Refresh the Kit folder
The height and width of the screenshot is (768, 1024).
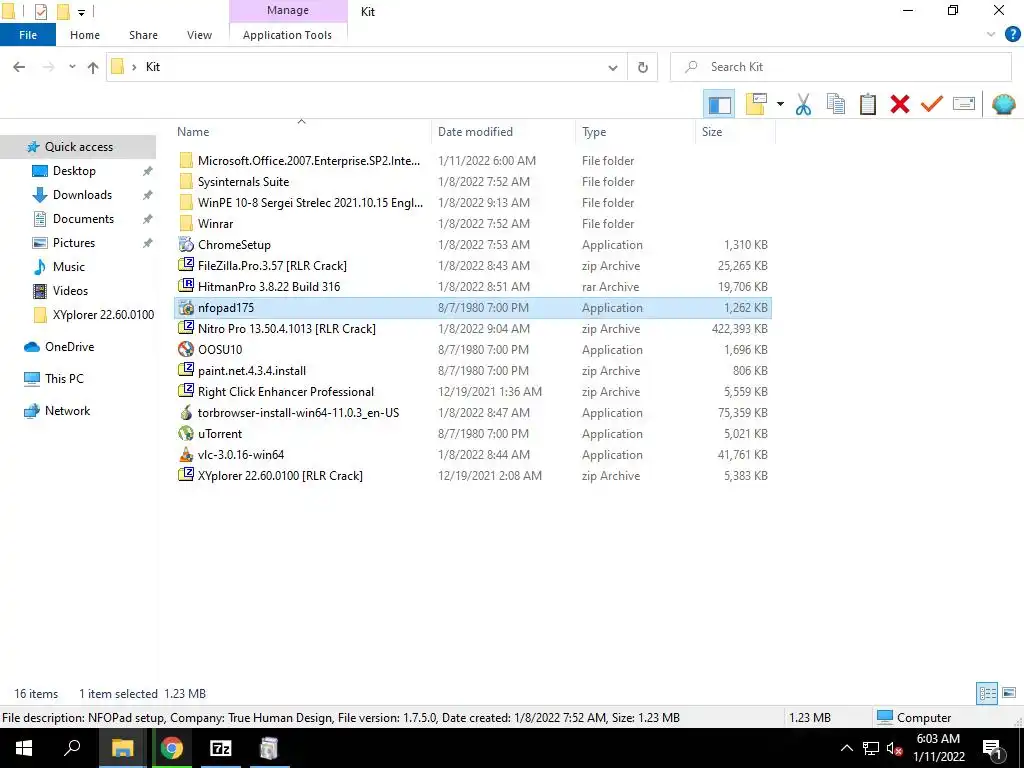click(x=643, y=67)
